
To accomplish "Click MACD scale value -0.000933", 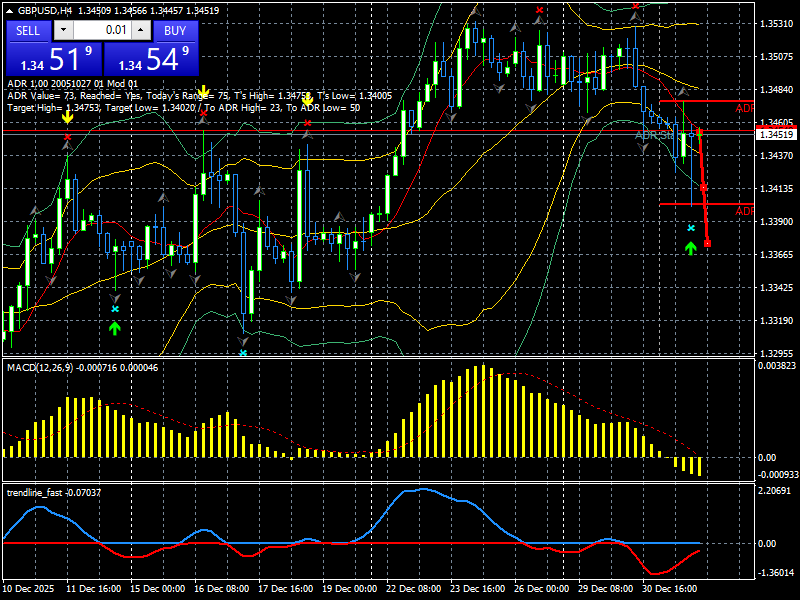I will pyautogui.click(x=778, y=474).
